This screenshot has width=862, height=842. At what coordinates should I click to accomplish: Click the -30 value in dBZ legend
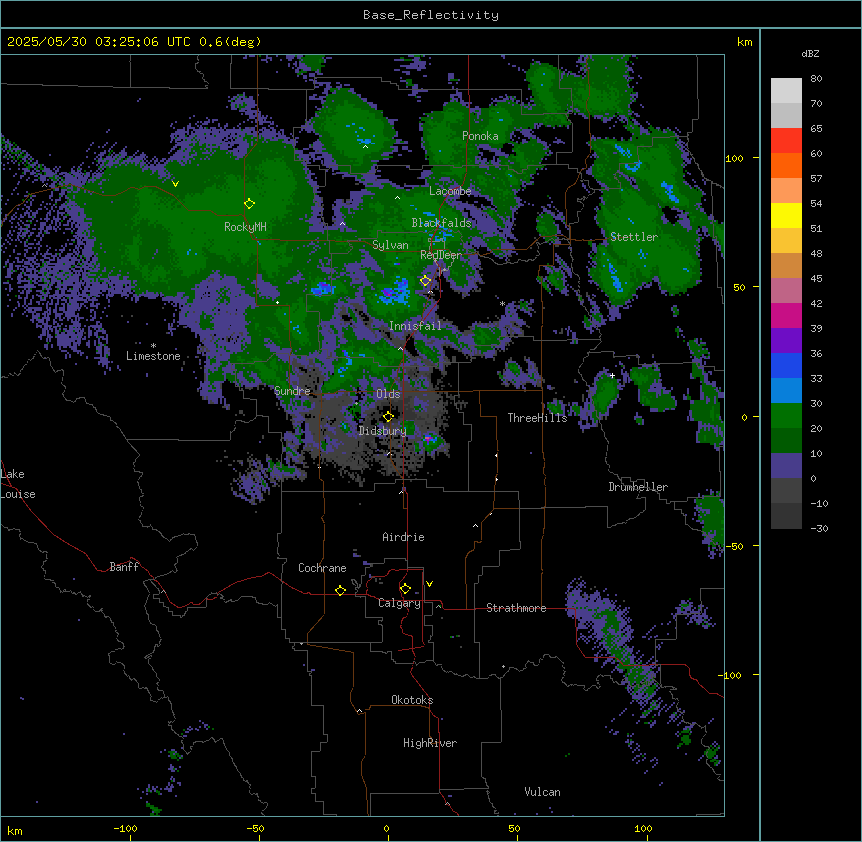(x=819, y=528)
